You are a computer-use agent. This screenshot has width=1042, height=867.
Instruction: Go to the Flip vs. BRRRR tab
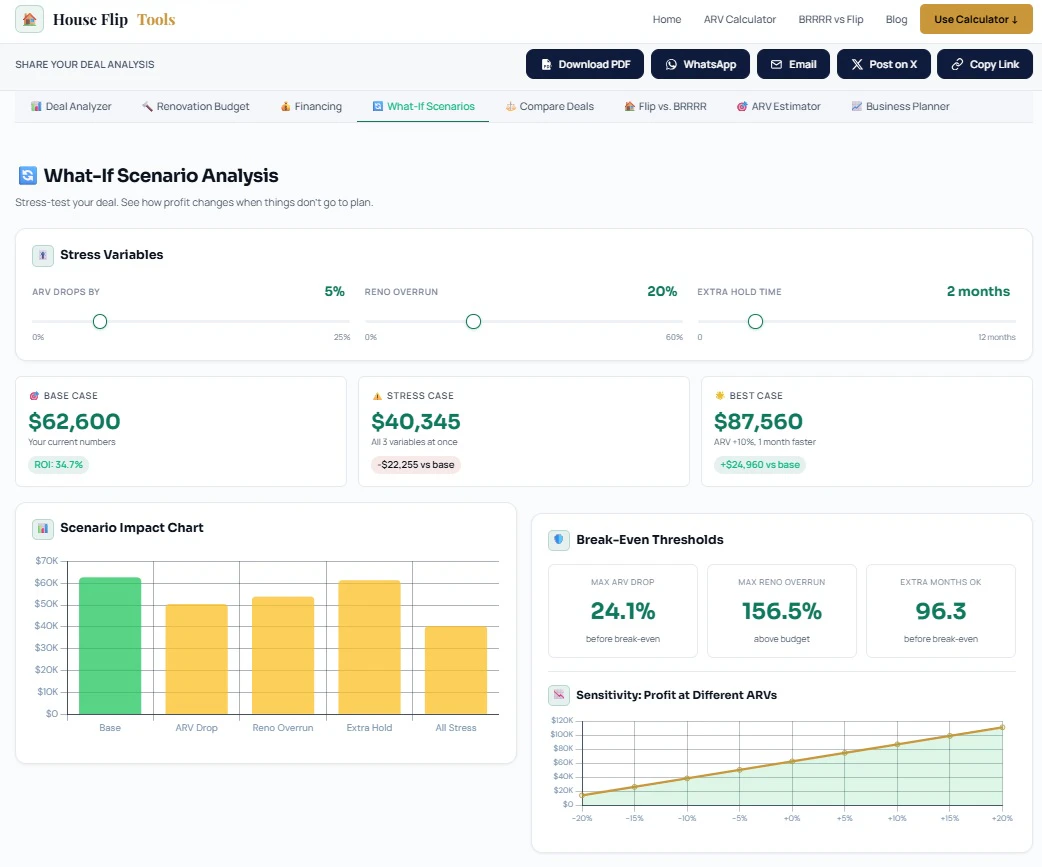(665, 106)
